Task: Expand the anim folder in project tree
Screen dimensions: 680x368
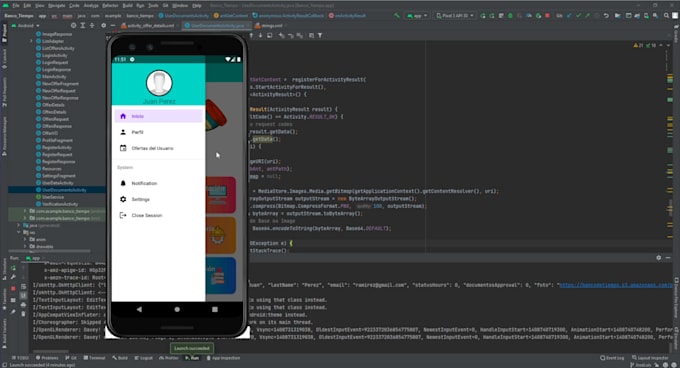Action: tap(25, 239)
